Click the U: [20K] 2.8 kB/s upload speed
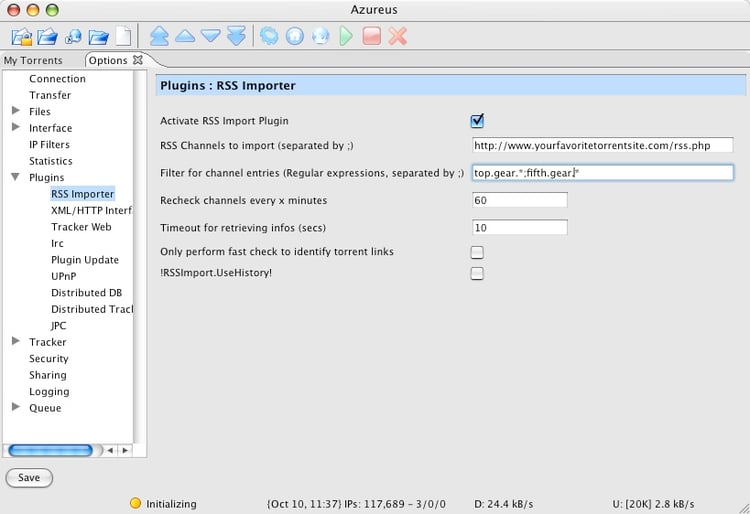 [653, 504]
